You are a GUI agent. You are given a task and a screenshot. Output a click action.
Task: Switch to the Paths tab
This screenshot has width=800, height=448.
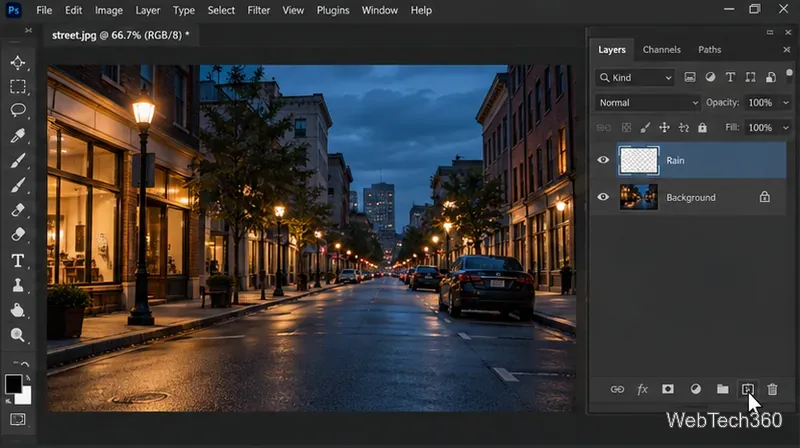coord(710,49)
